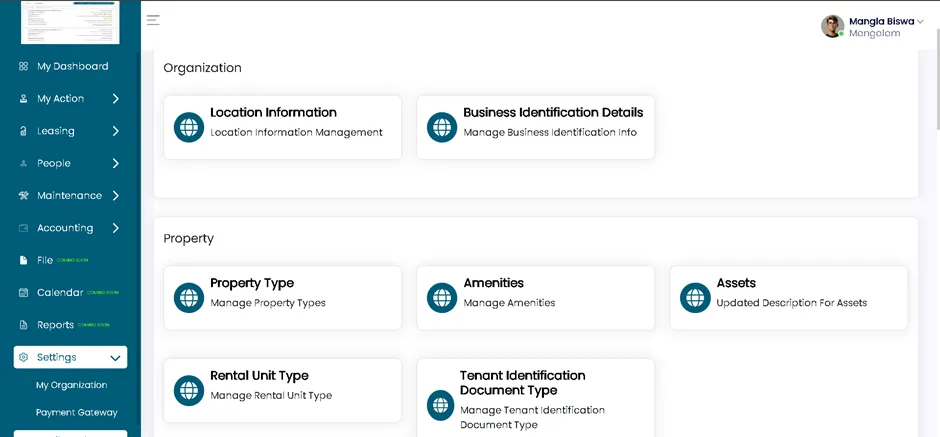Image resolution: width=940 pixels, height=437 pixels.
Task: Click globe icon beside Business Identification Details
Action: tap(442, 127)
